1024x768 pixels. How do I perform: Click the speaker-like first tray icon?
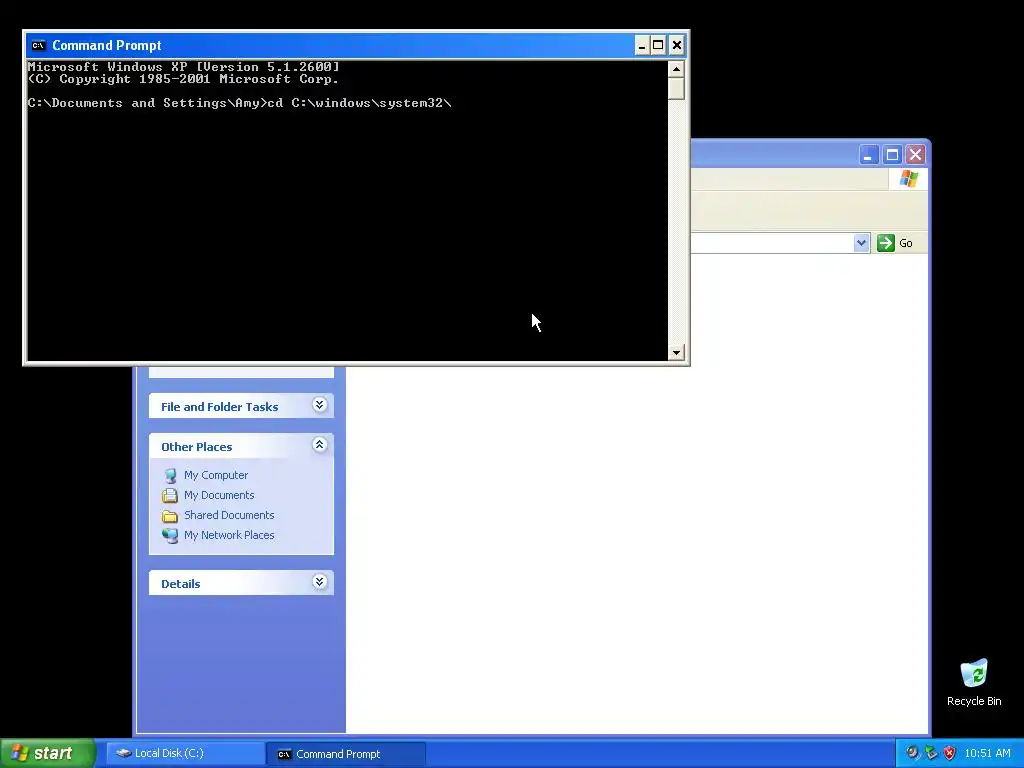point(912,753)
